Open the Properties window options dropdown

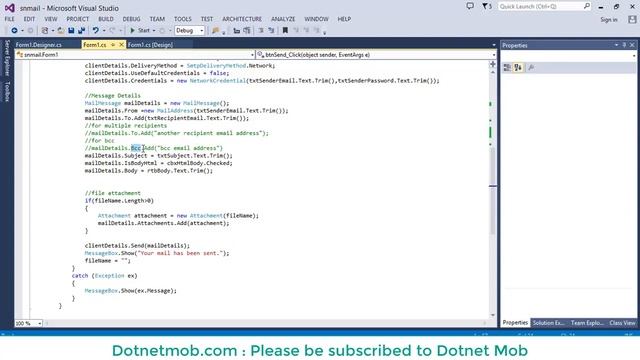616,45
